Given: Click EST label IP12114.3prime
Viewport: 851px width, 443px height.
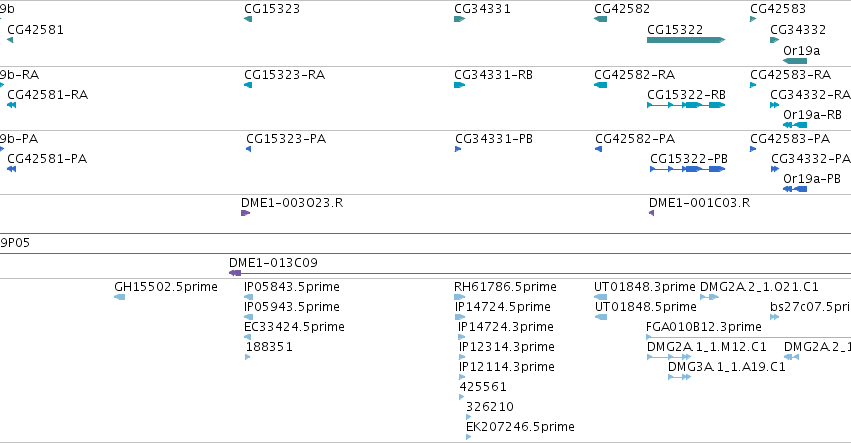Looking at the screenshot, I should [507, 366].
